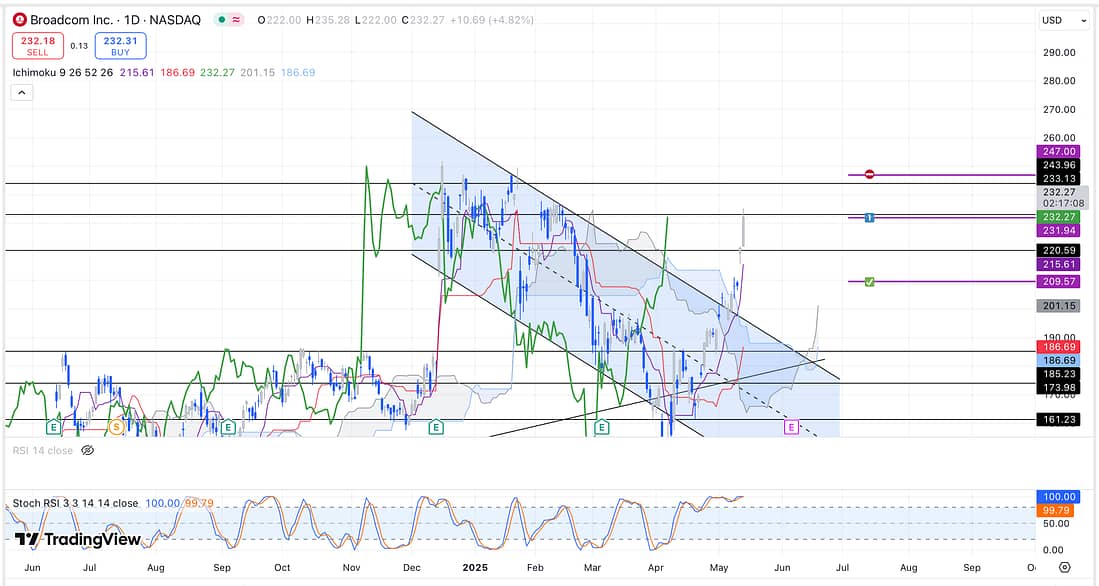Click orange 99.79 Stoch RSI axis label

[x=1058, y=510]
